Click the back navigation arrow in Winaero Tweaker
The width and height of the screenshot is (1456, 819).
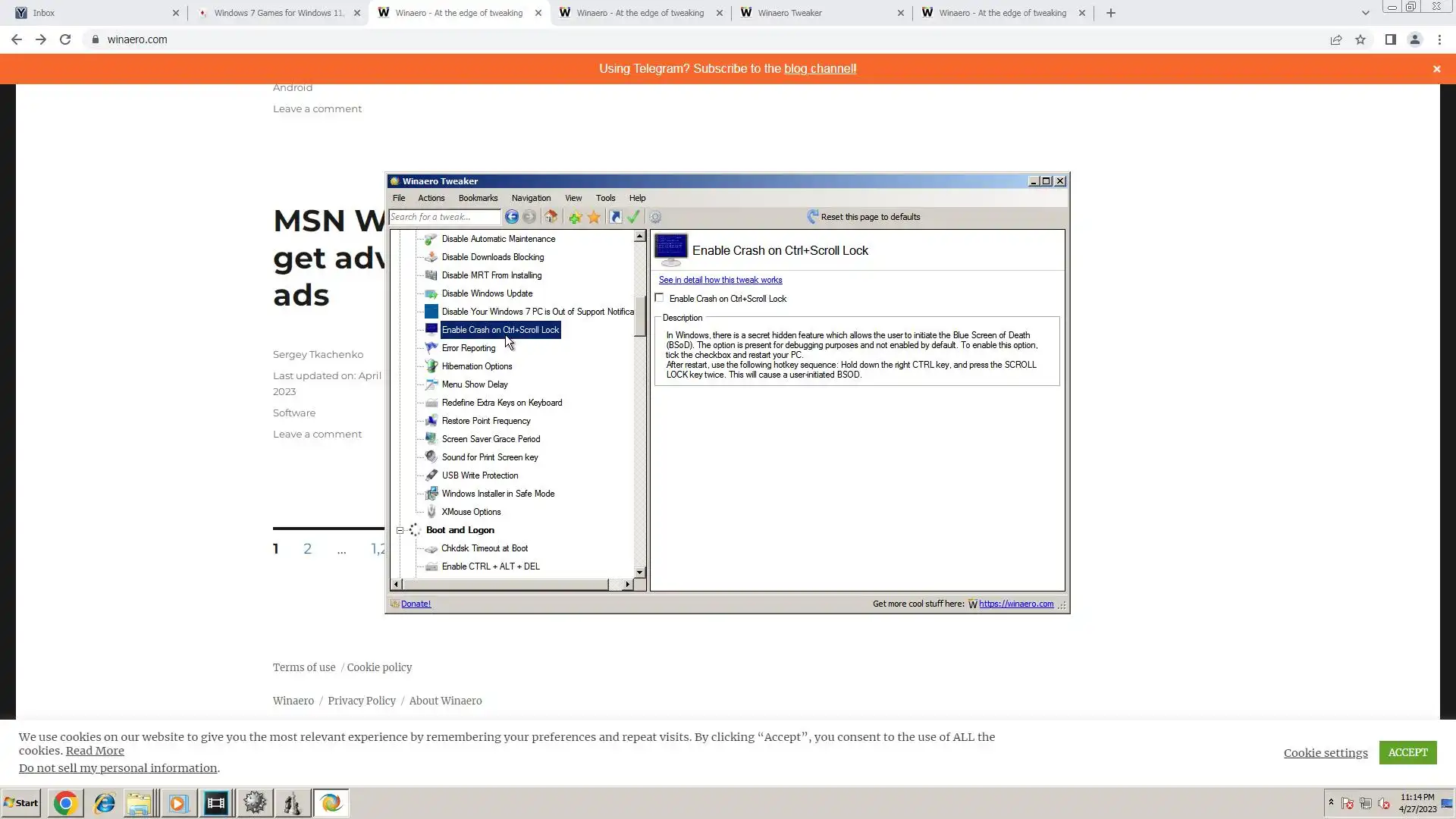click(512, 217)
